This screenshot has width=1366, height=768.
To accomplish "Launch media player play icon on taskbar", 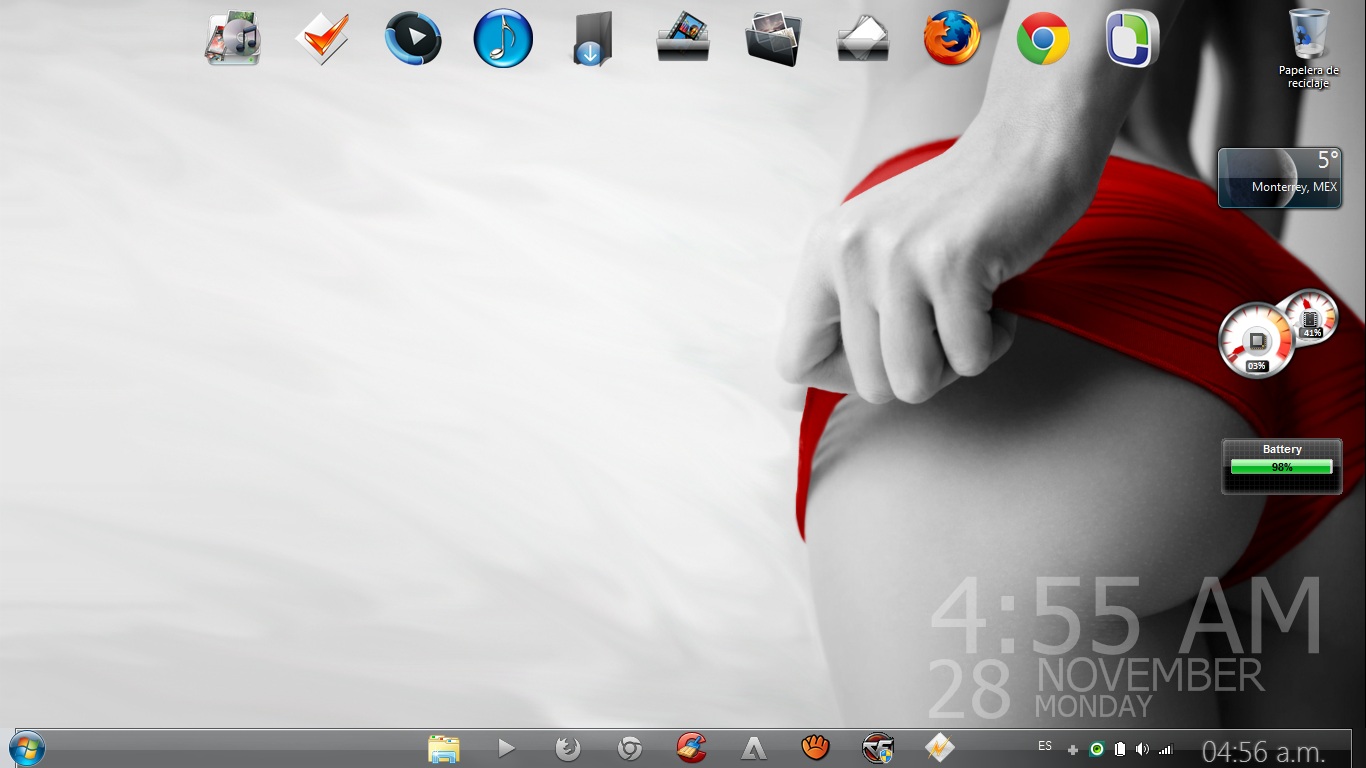I will tap(506, 748).
